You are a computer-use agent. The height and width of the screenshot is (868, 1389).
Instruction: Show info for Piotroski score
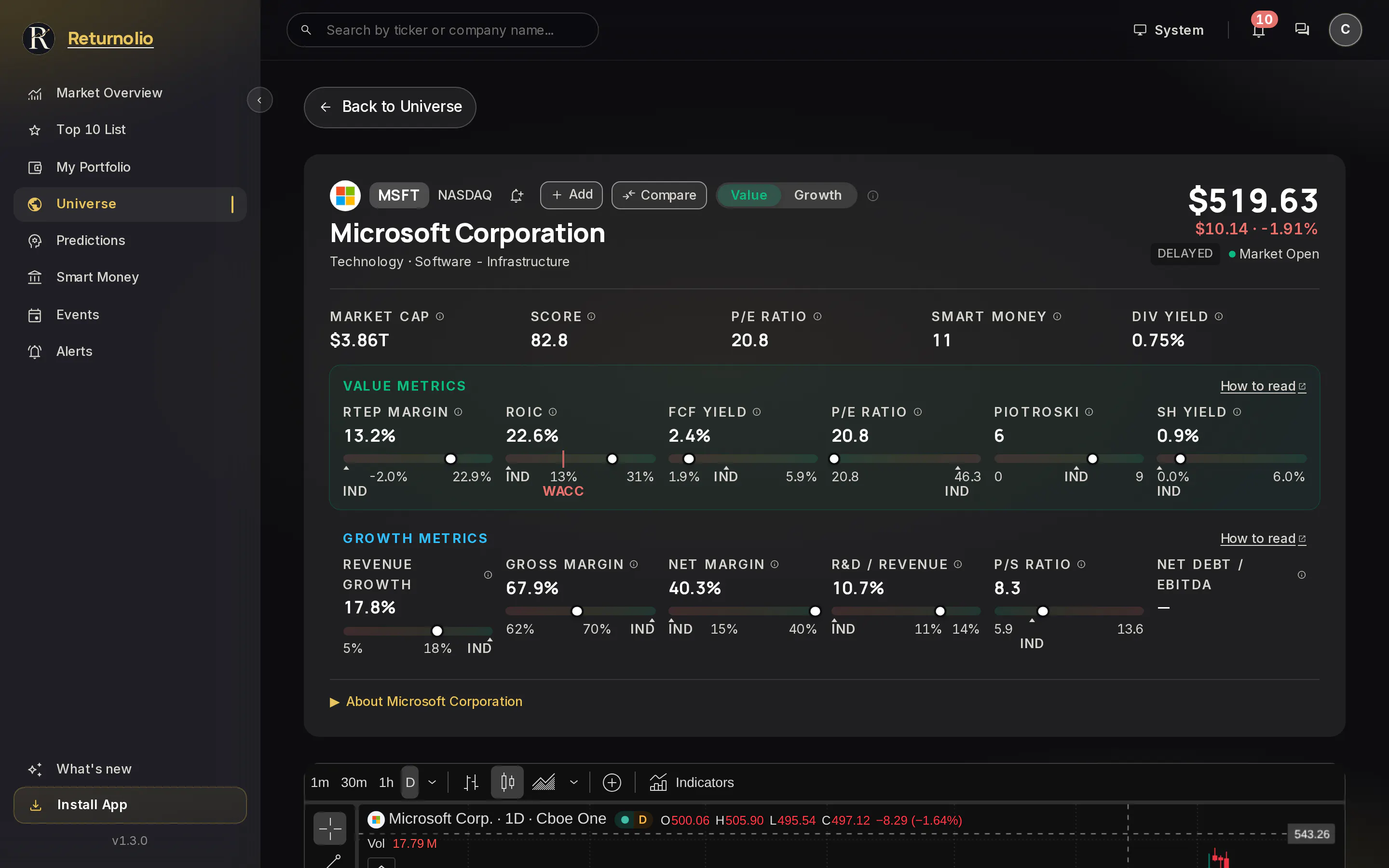(1089, 412)
